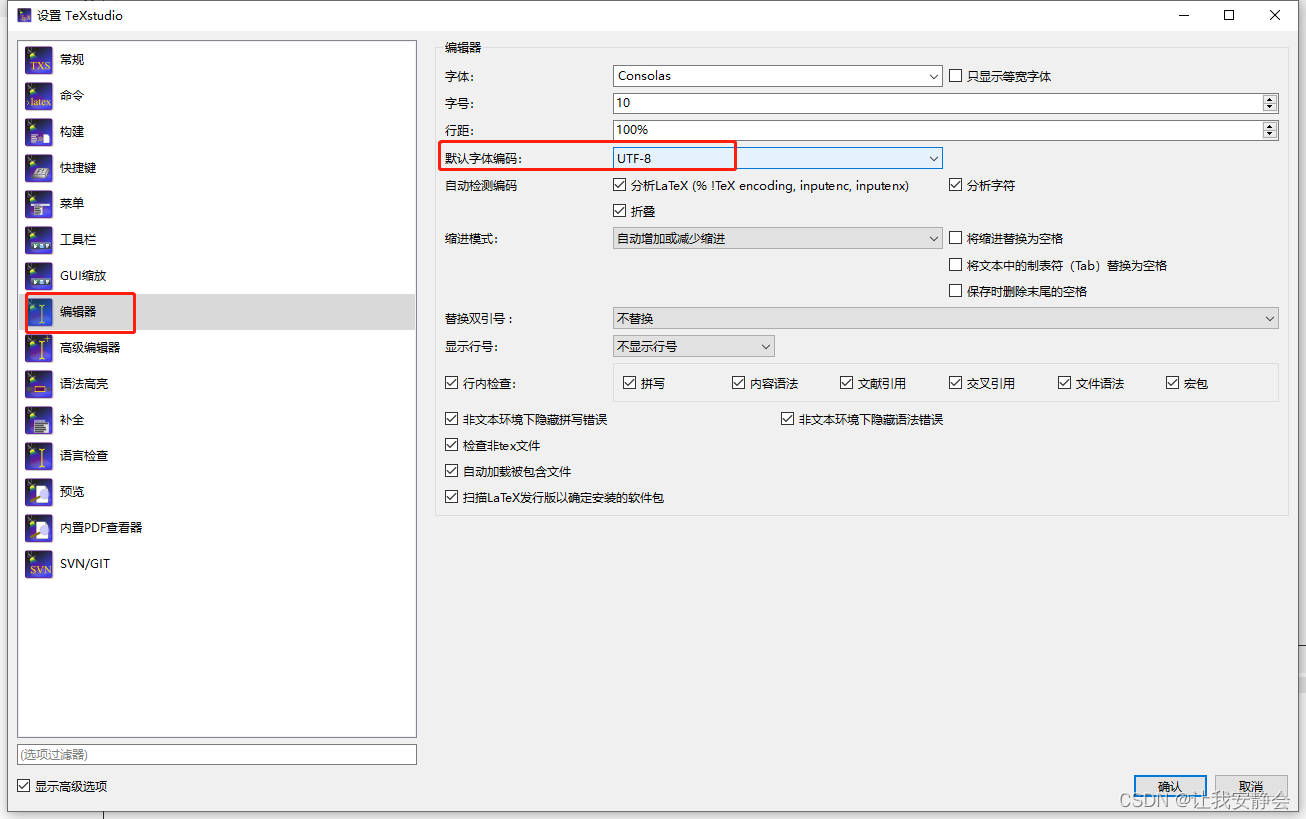Click the 行距 spinner arrows
The image size is (1306, 819).
(x=1270, y=130)
